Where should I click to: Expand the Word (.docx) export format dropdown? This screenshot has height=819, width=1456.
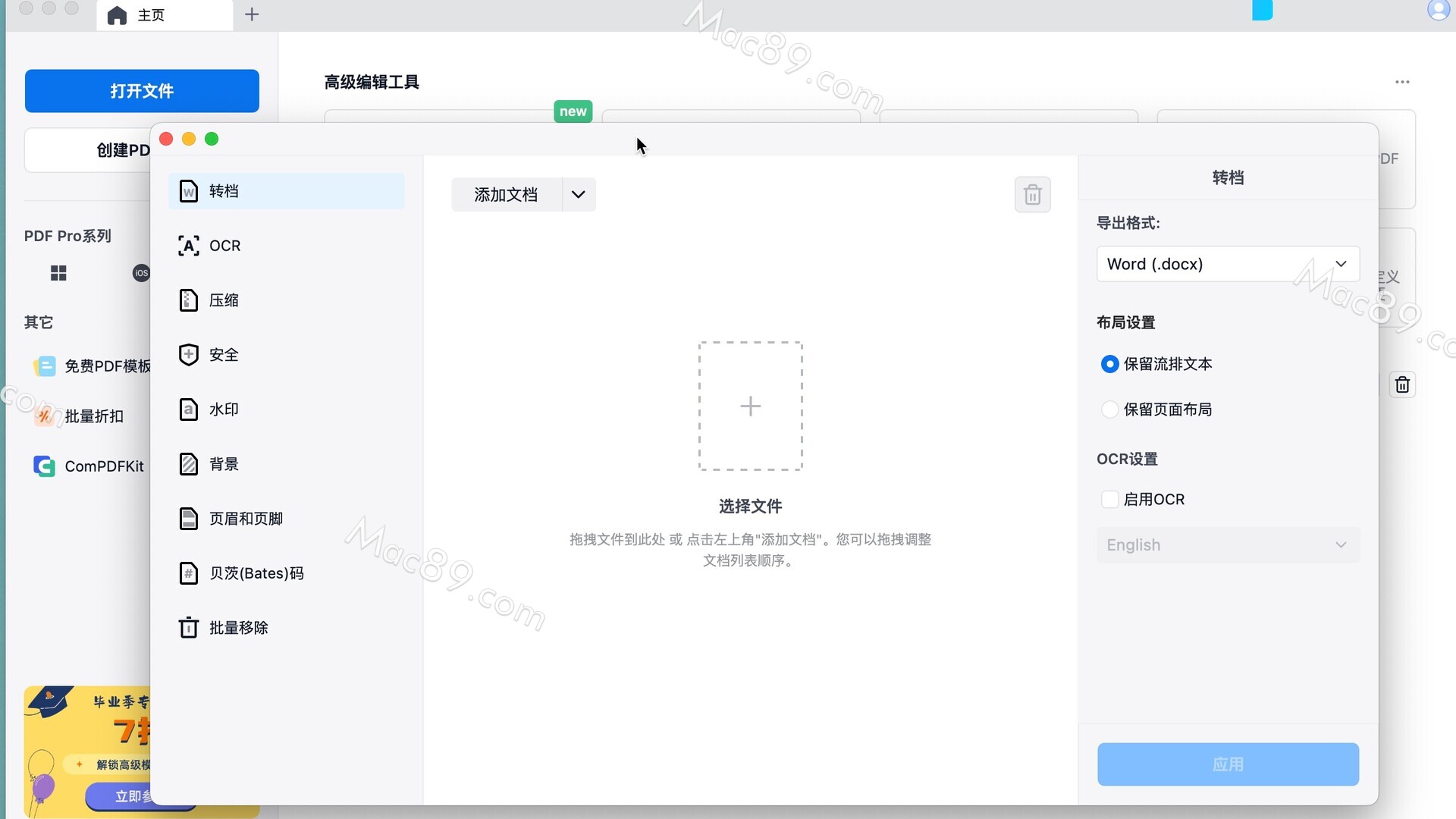(1227, 264)
